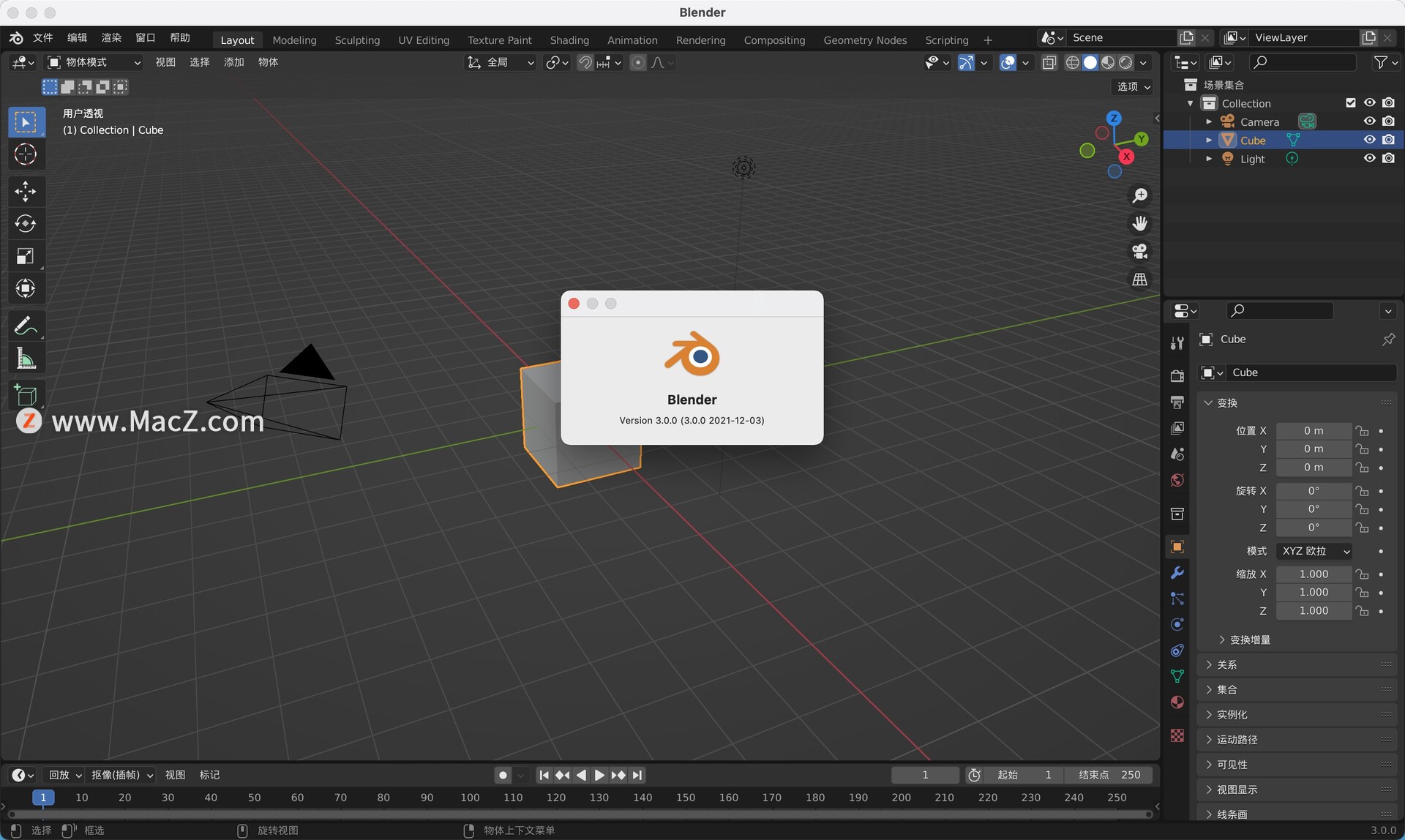The width and height of the screenshot is (1405, 840).
Task: Select the Add Cube tool
Action: (26, 395)
